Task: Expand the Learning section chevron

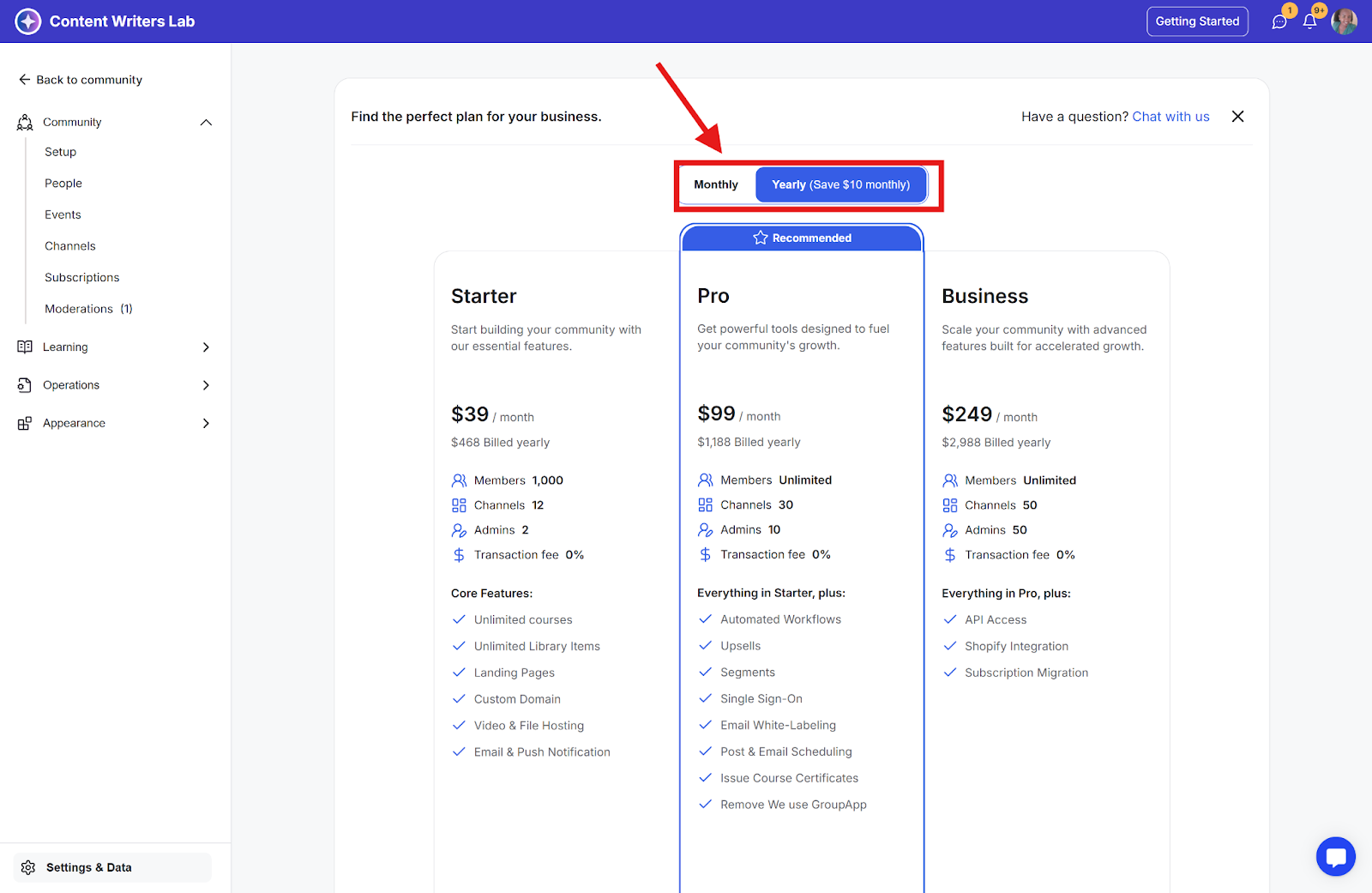Action: coord(206,347)
